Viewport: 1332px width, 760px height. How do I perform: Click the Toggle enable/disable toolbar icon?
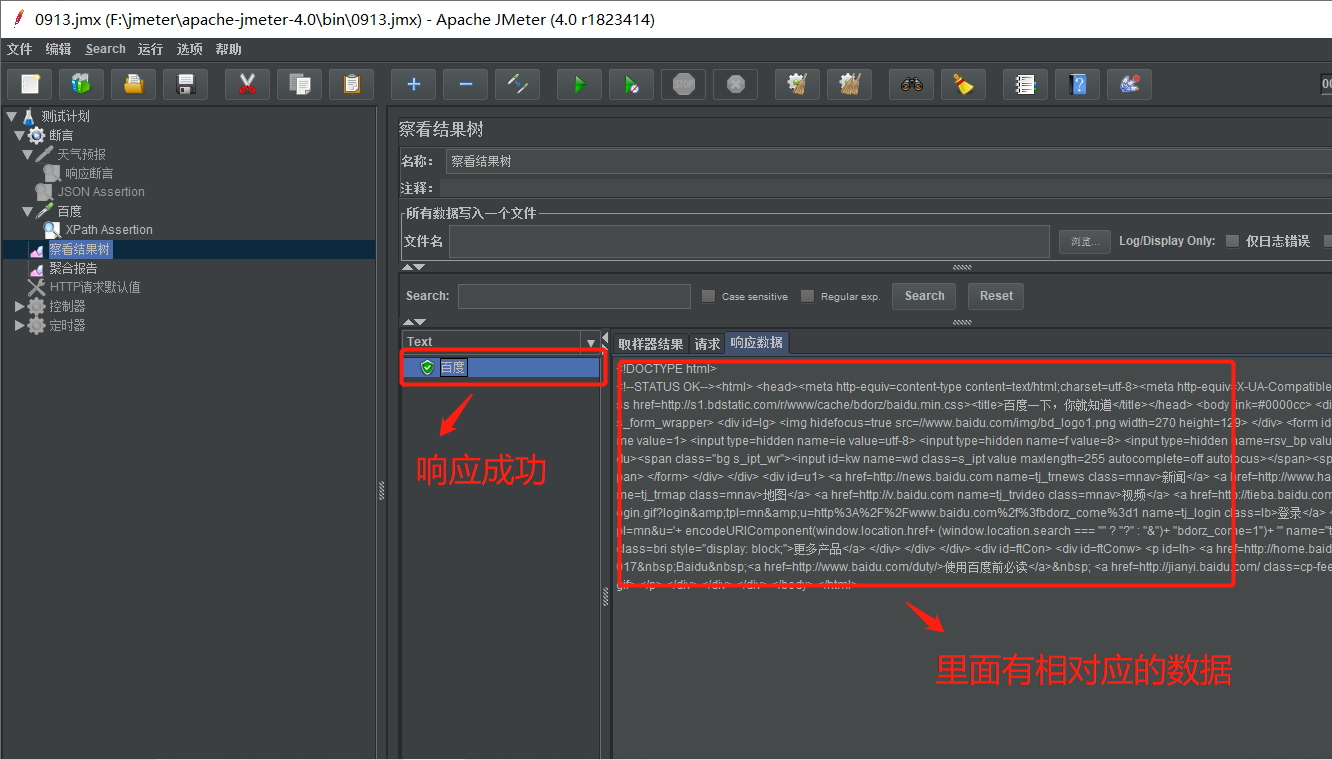[517, 84]
